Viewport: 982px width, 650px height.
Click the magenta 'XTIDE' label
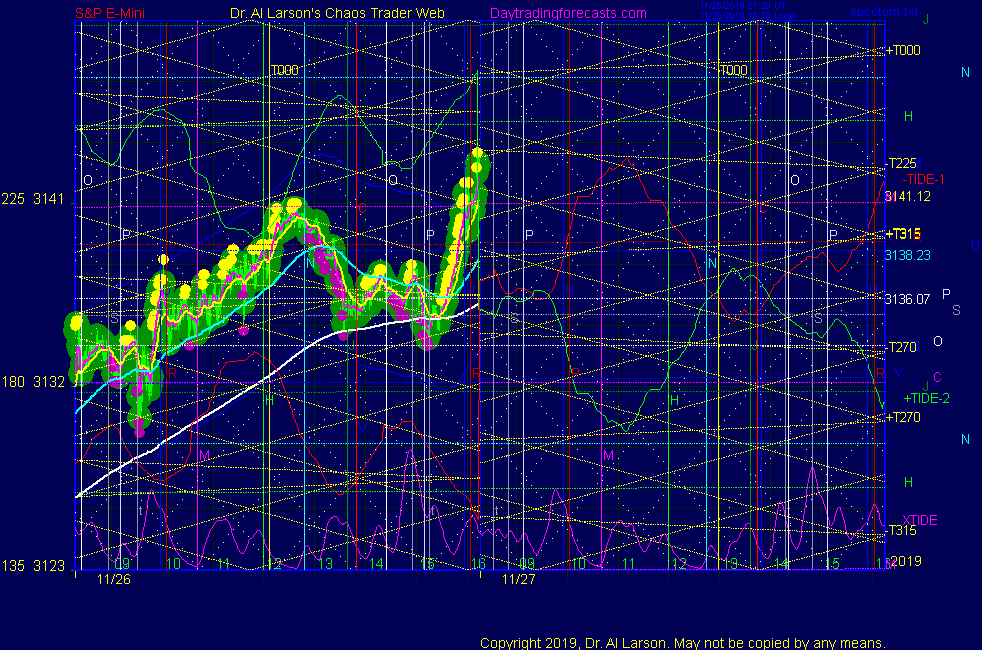point(919,520)
